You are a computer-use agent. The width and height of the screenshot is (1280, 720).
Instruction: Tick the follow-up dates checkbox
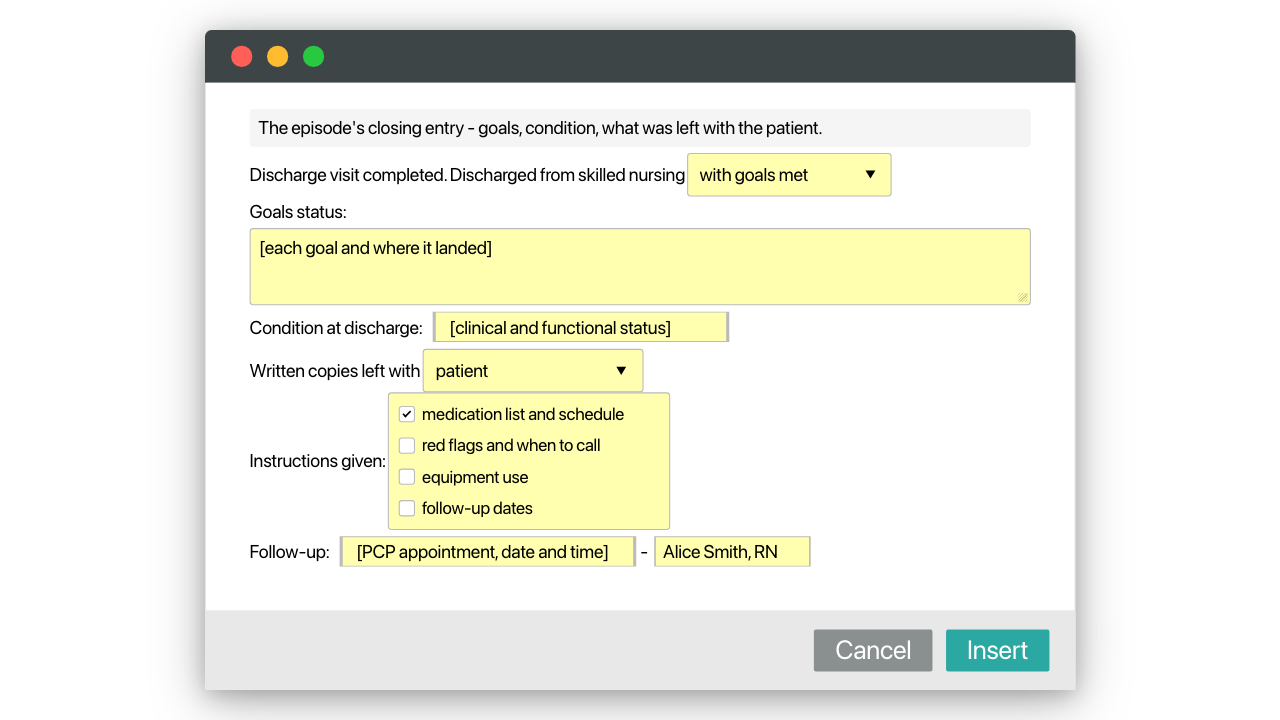tap(407, 508)
